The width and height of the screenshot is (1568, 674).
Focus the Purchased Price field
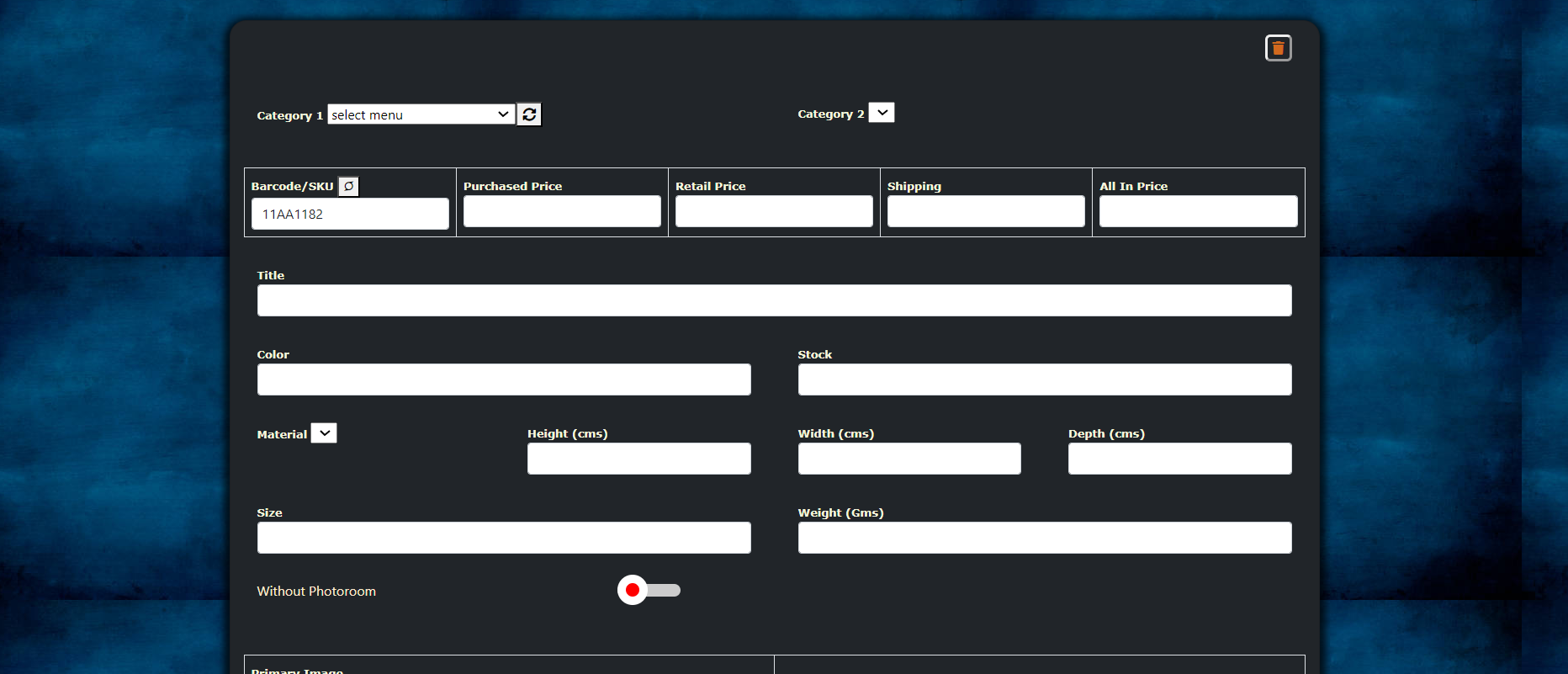(562, 211)
